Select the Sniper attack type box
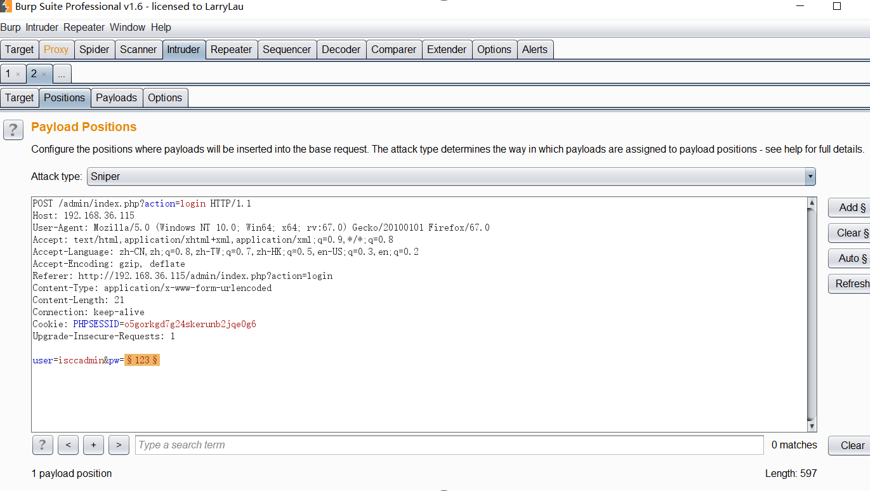 coord(451,176)
